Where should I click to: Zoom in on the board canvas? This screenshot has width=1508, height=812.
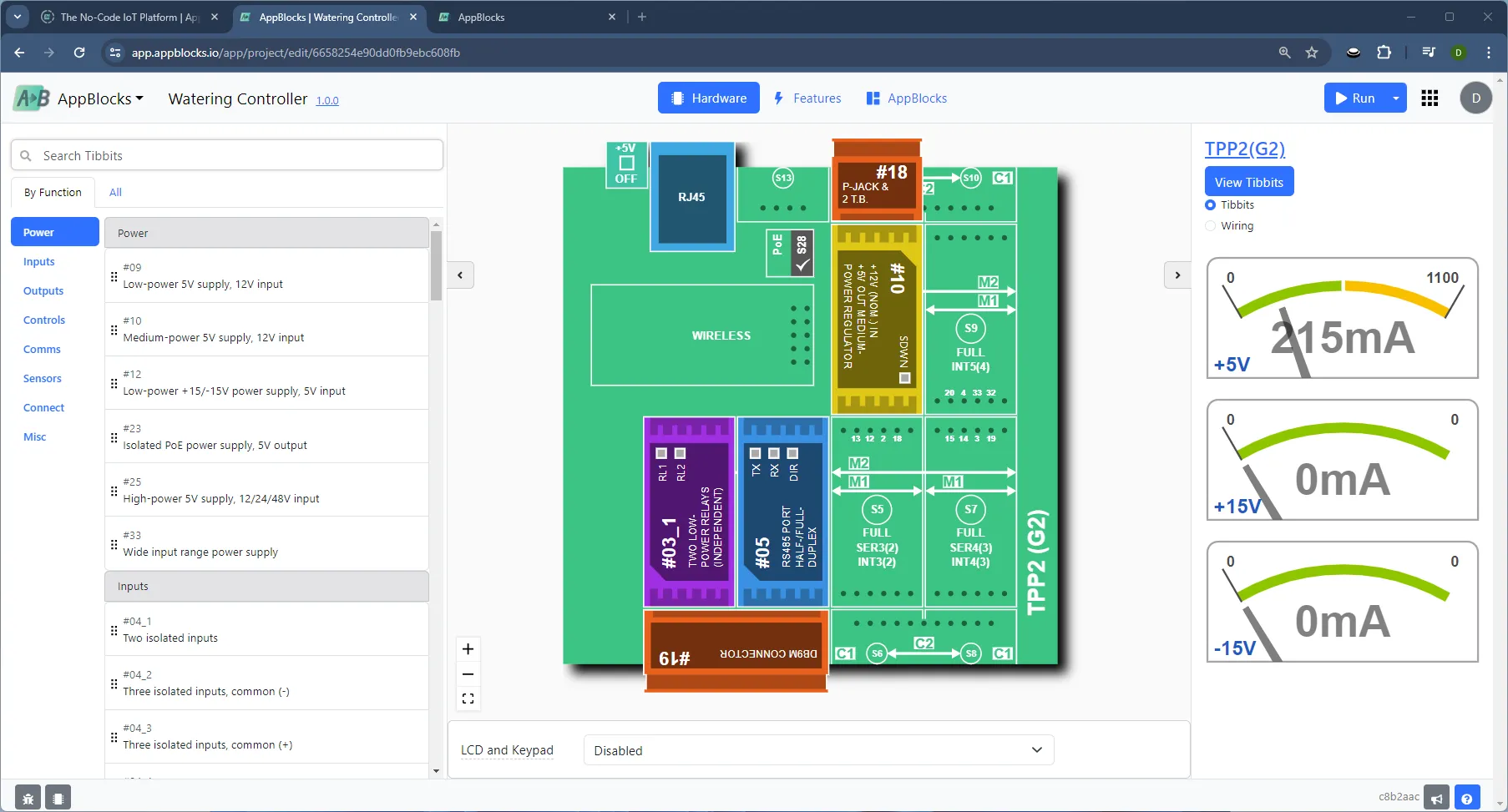point(468,649)
